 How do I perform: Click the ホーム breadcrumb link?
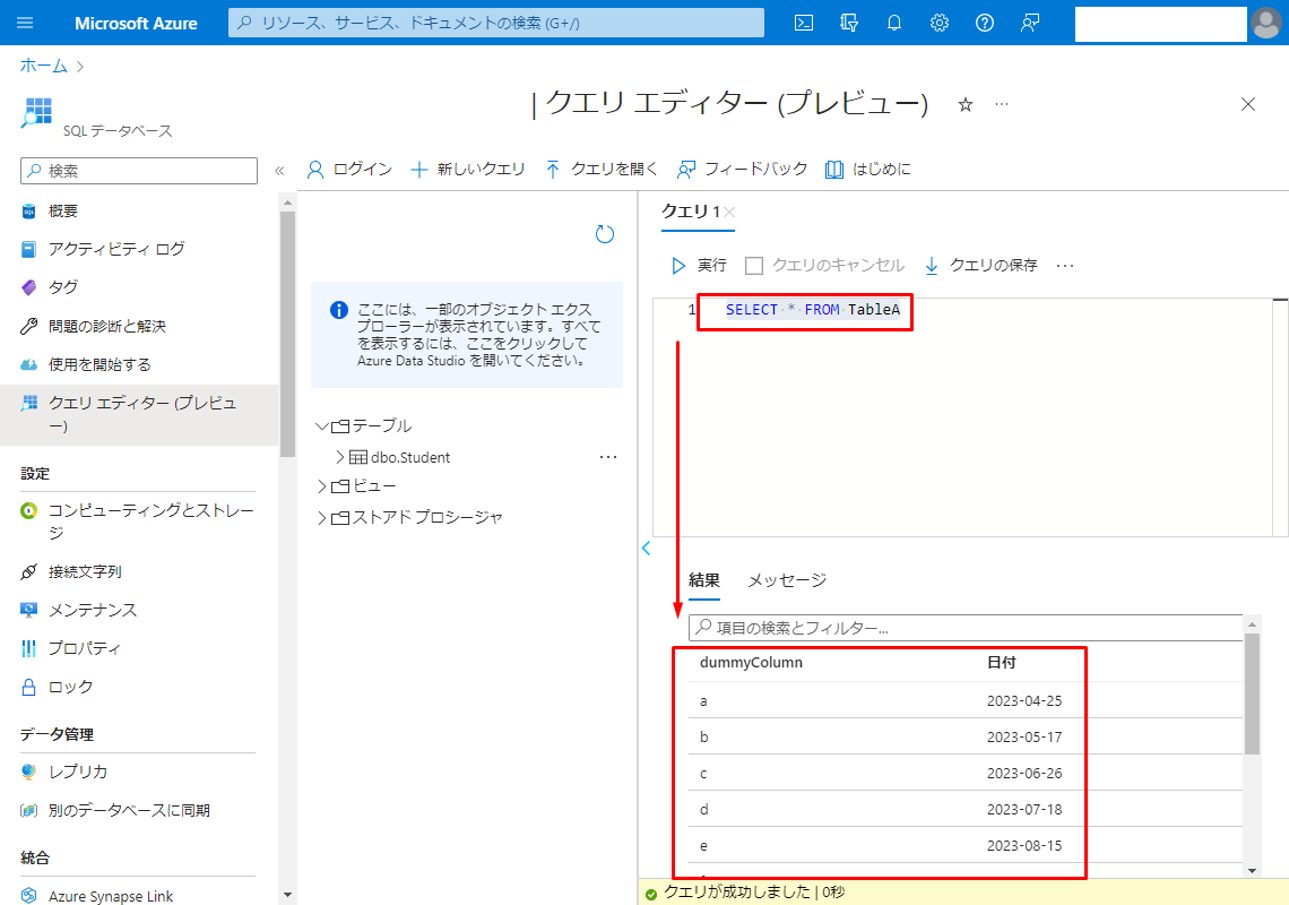44,66
